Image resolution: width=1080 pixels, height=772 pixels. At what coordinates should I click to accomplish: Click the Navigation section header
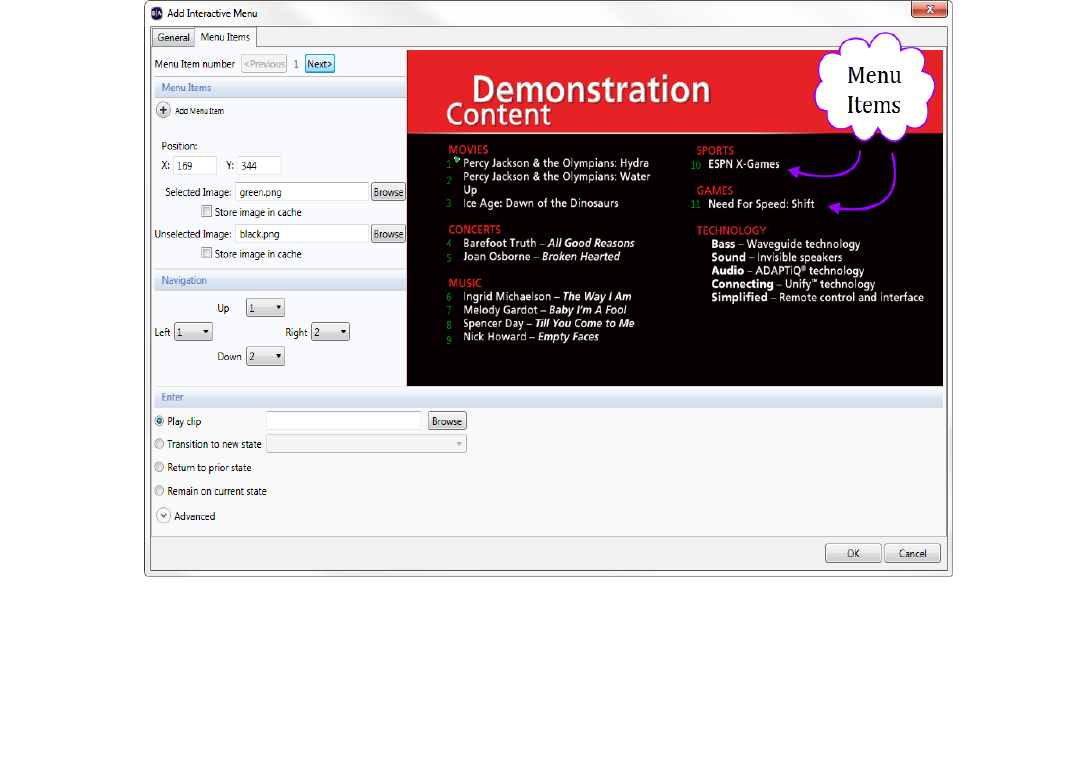280,280
